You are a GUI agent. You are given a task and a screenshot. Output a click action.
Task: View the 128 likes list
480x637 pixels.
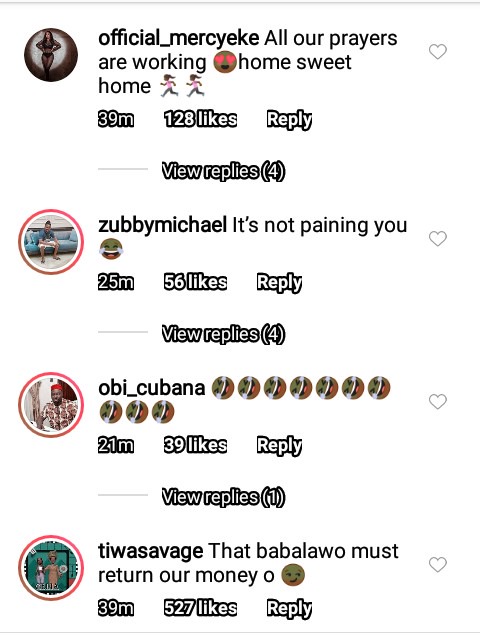pyautogui.click(x=200, y=119)
